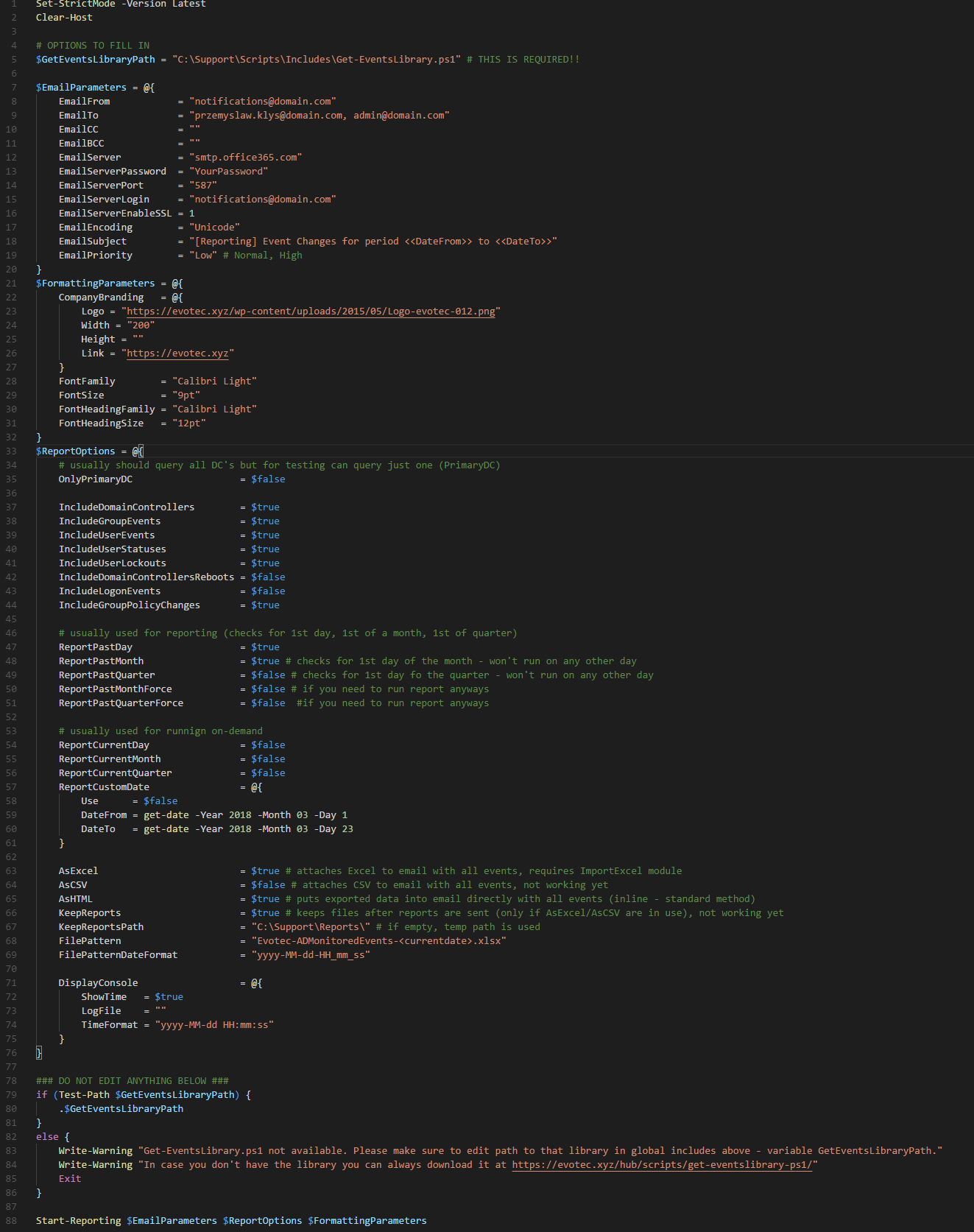Click the Clear-Host command
The image size is (974, 1232).
tap(64, 18)
